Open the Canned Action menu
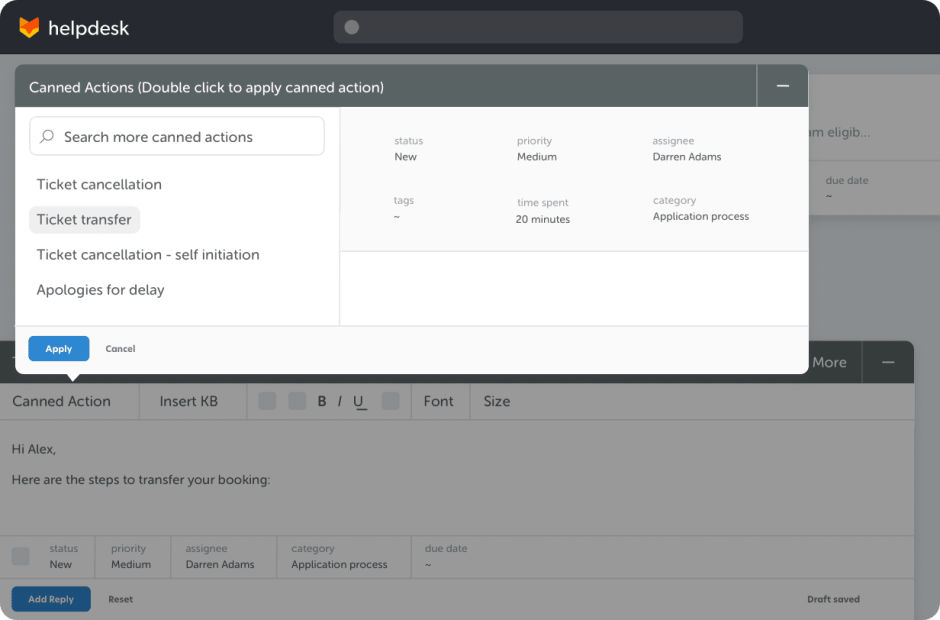940x620 pixels. (x=61, y=401)
